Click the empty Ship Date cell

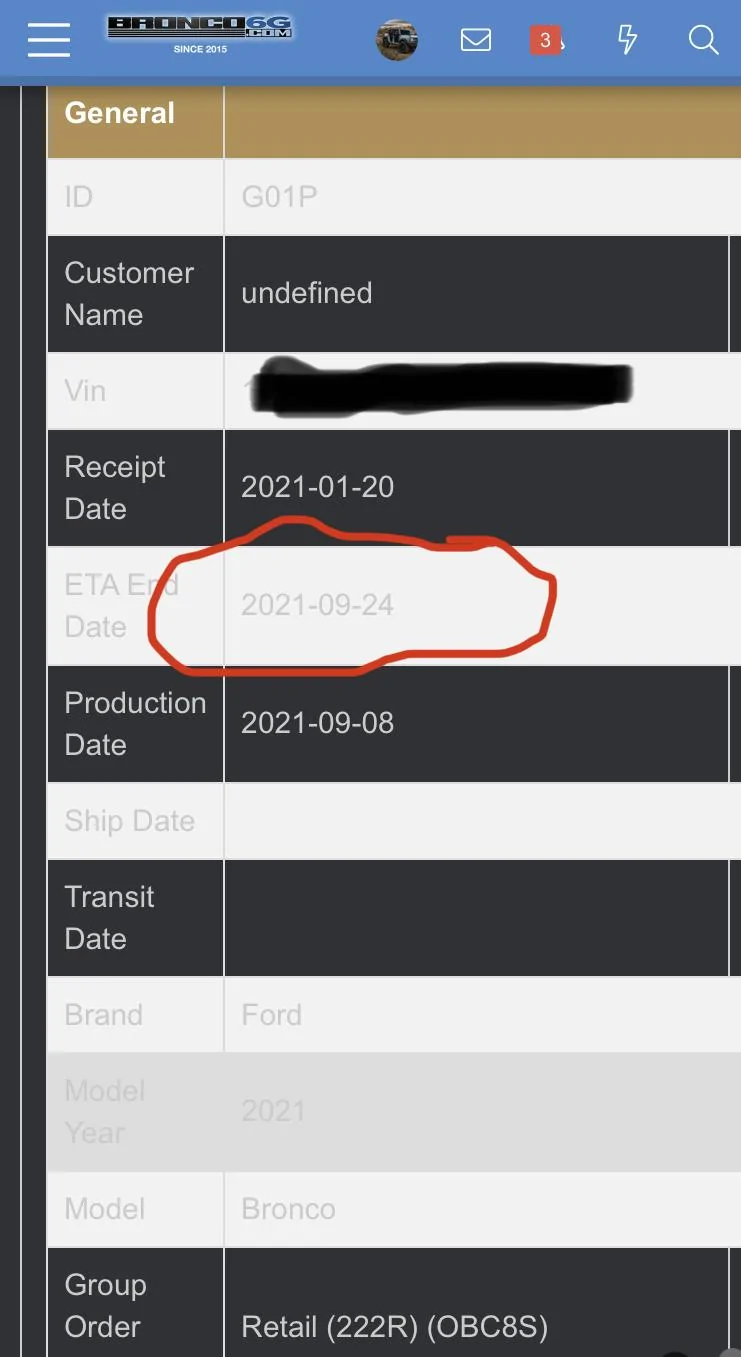pyautogui.click(x=476, y=821)
